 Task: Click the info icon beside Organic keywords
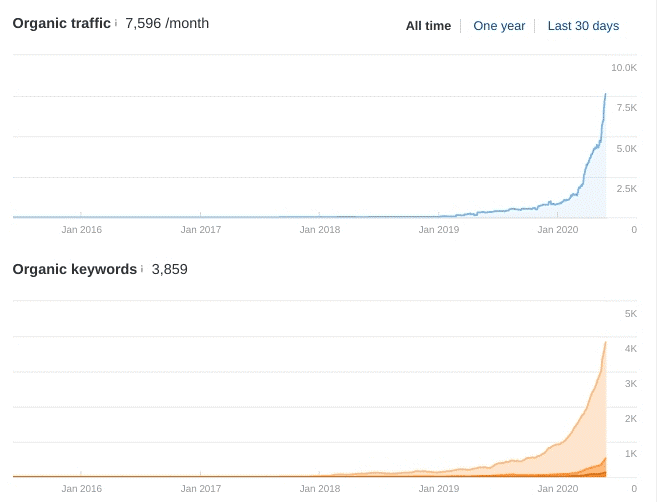(142, 269)
